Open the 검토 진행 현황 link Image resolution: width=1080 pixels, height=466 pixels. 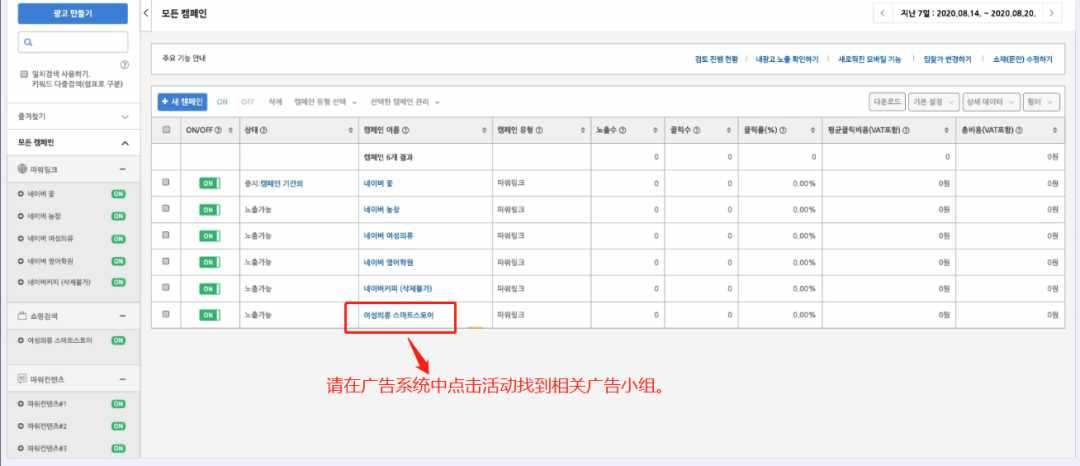point(716,60)
